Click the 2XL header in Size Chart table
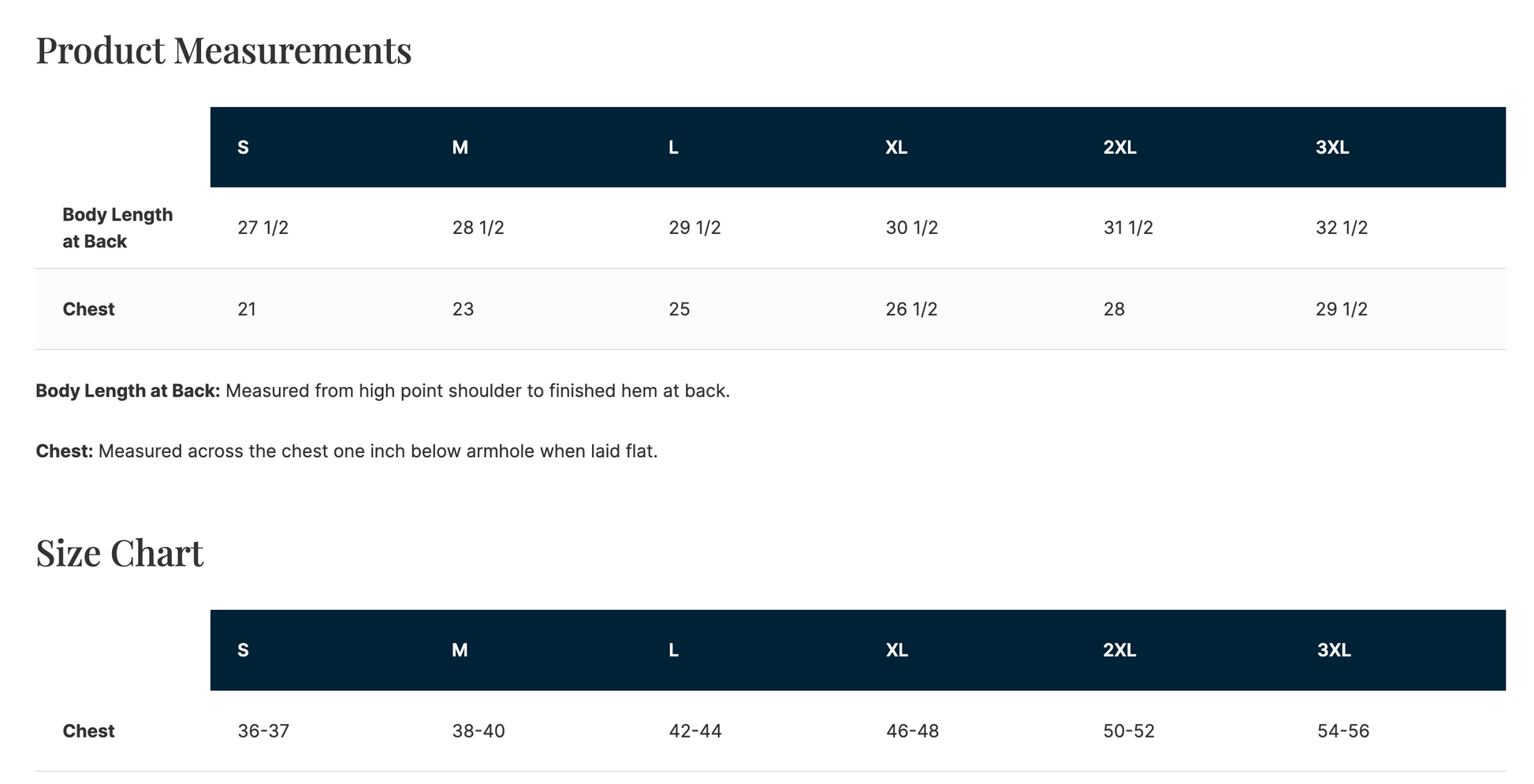Viewport: 1534px width, 784px height. pyautogui.click(x=1119, y=650)
